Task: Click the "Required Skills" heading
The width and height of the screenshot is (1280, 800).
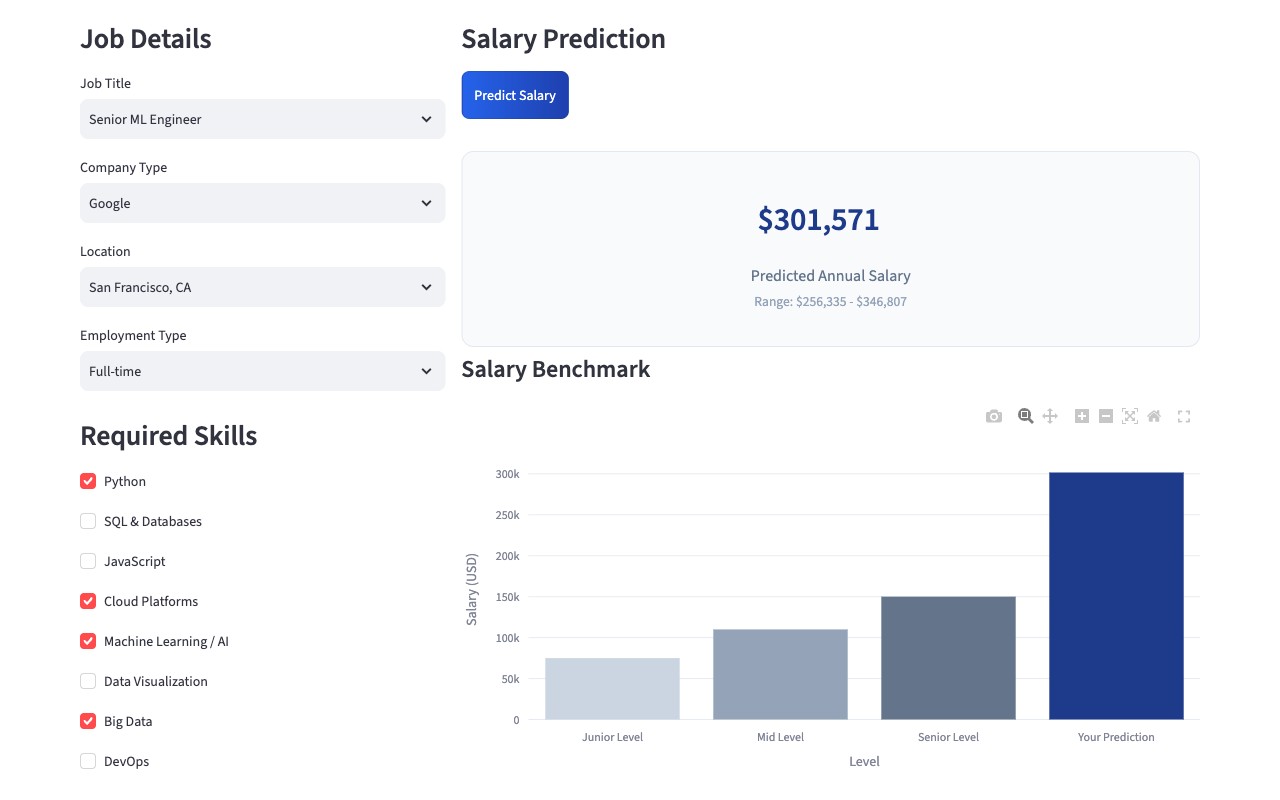Action: [169, 436]
